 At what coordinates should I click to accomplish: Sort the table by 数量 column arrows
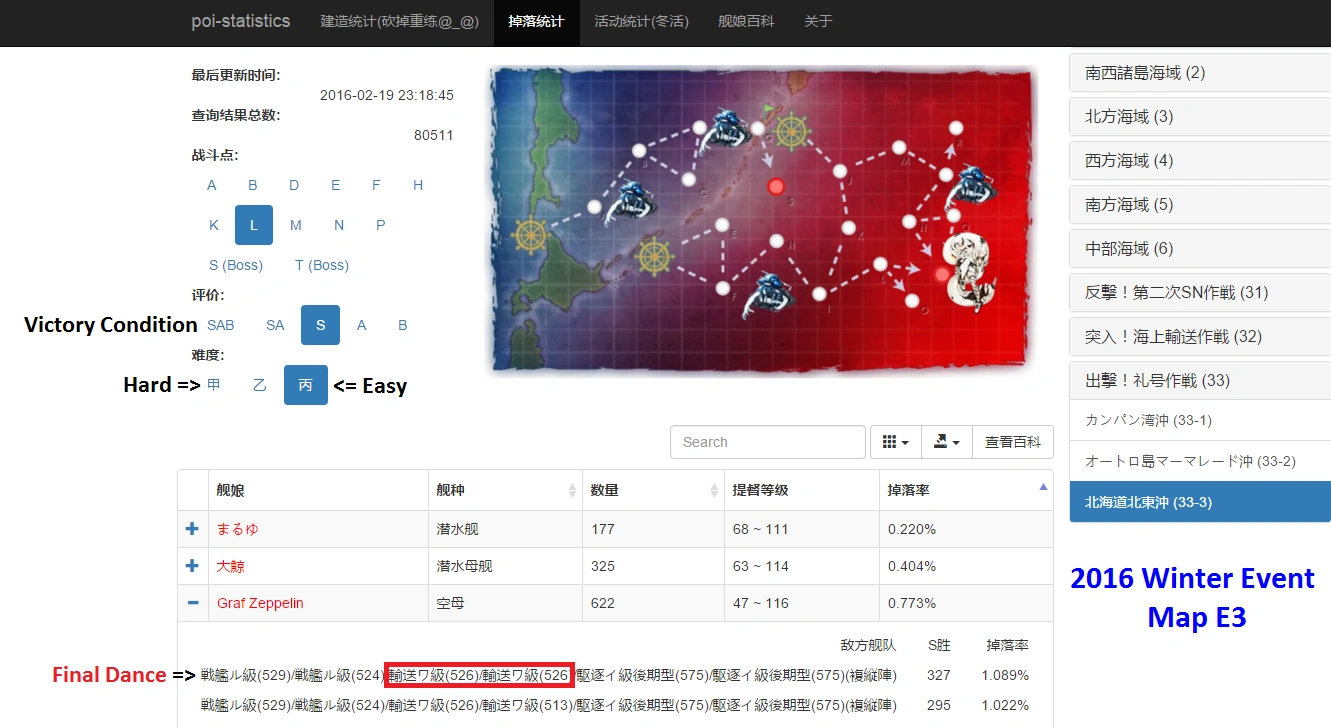pos(714,490)
